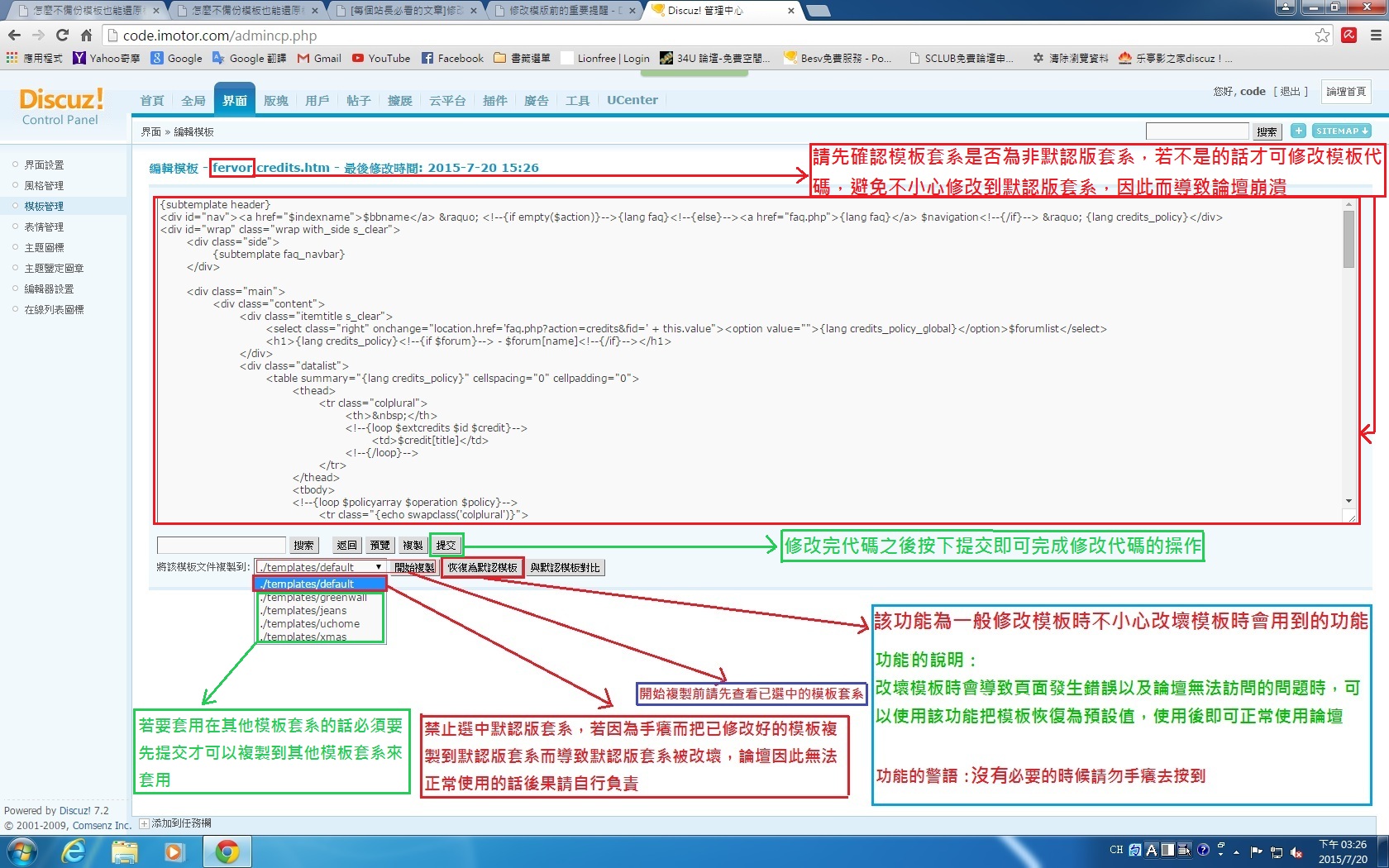The height and width of the screenshot is (868, 1389).
Task: Switch to the 首頁 admin tab
Action: [x=152, y=101]
